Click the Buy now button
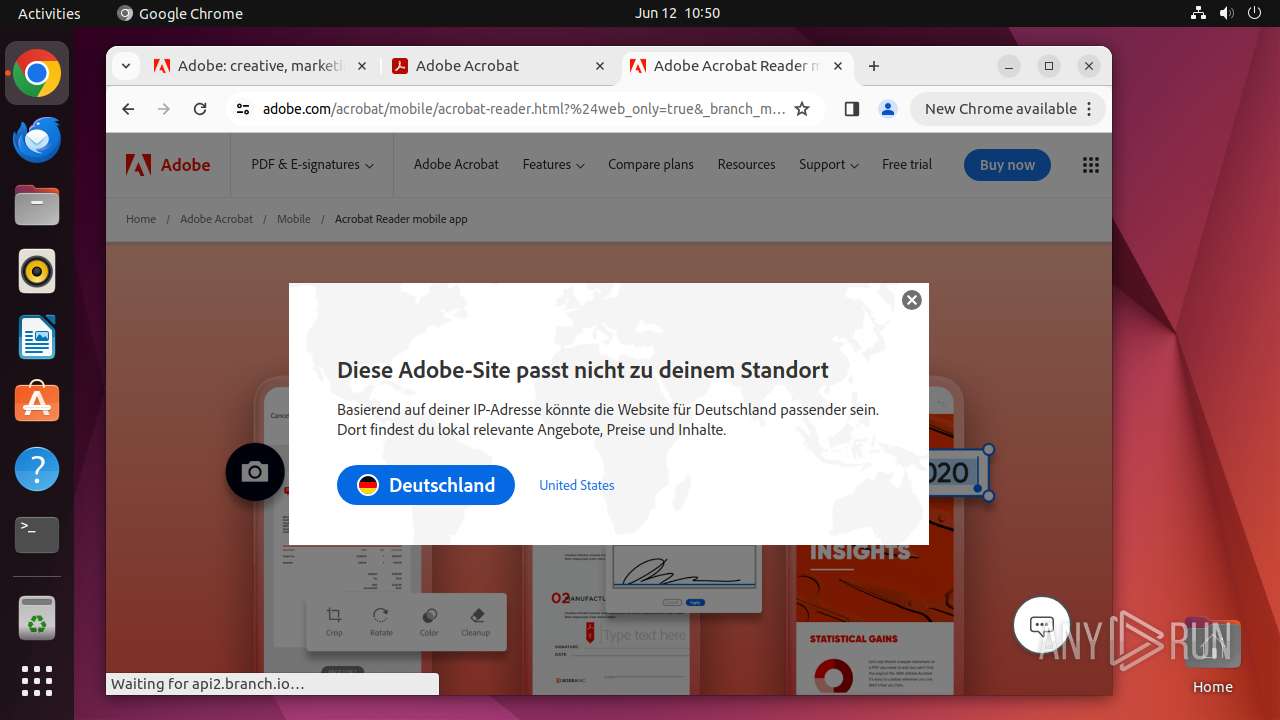The image size is (1280, 720). [1007, 165]
